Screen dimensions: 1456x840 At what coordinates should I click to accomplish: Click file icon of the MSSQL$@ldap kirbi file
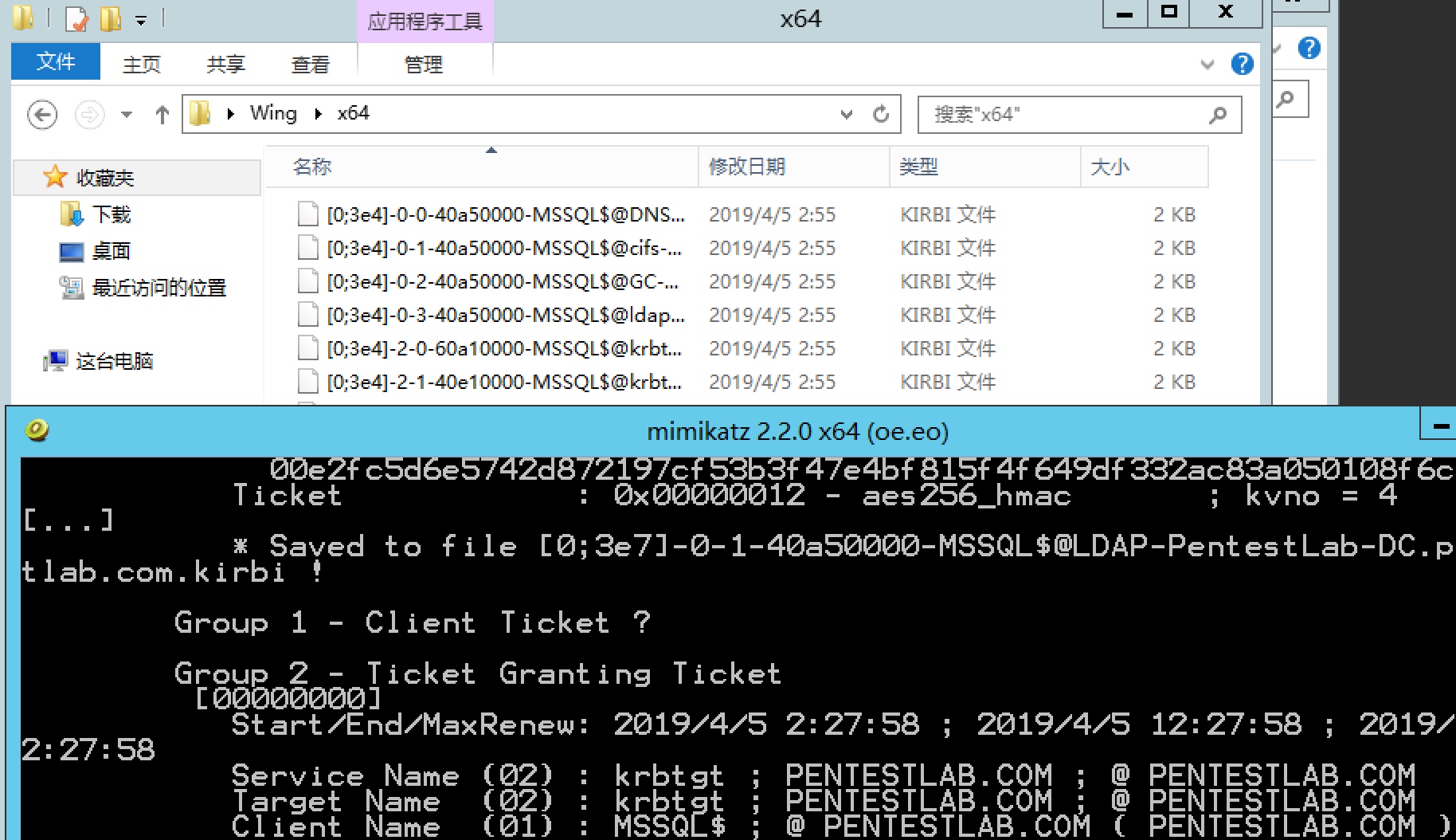(x=307, y=315)
